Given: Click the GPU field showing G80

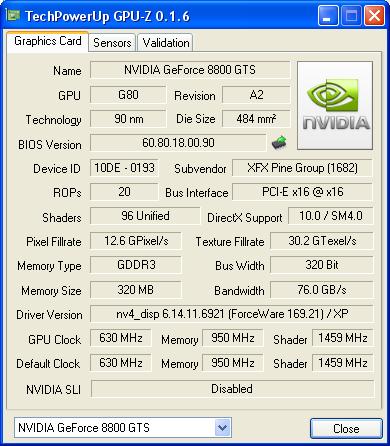Looking at the screenshot, I should click(128, 95).
